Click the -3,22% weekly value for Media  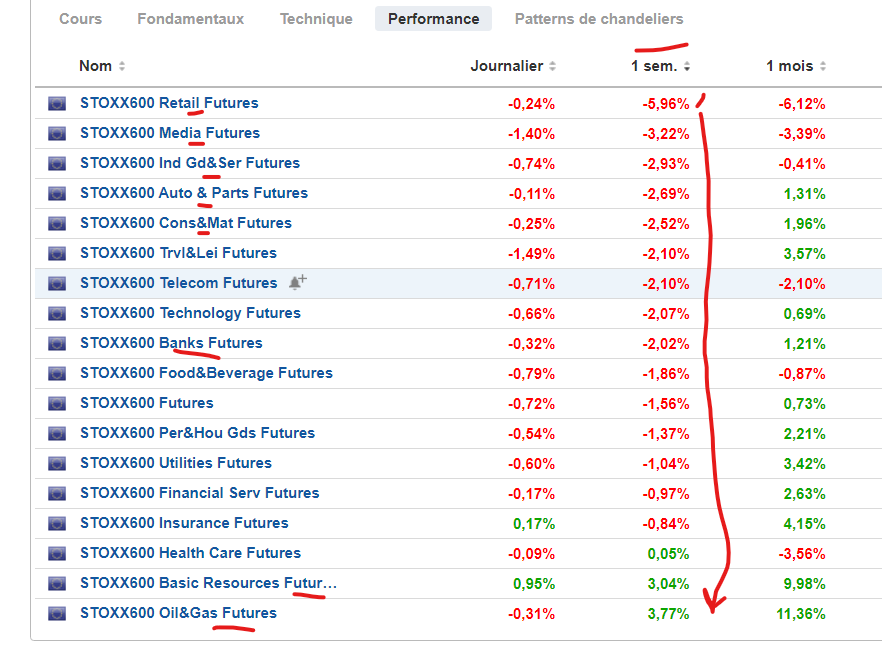666,134
